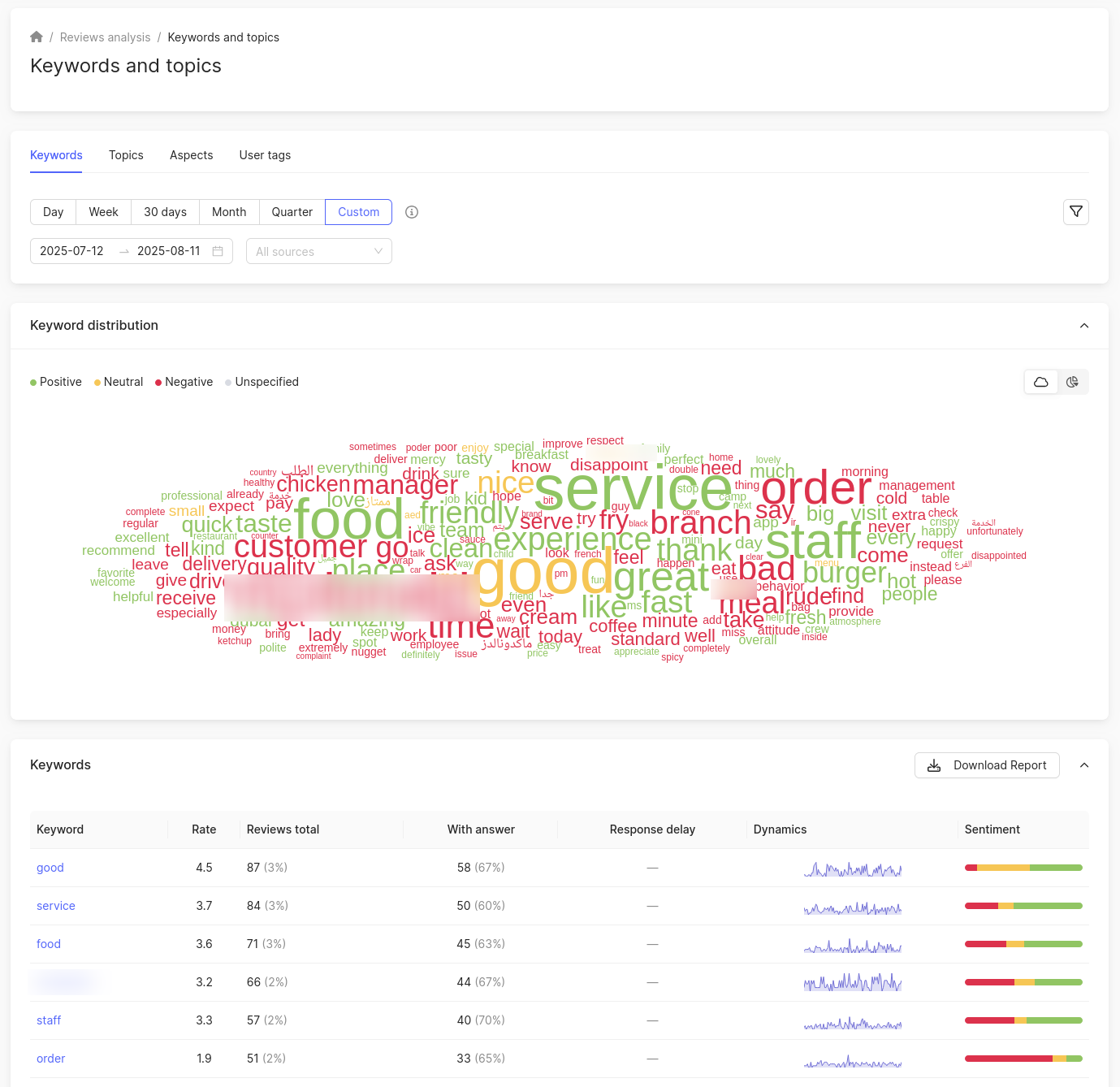
Task: Toggle the Positive legend item
Action: (x=56, y=382)
